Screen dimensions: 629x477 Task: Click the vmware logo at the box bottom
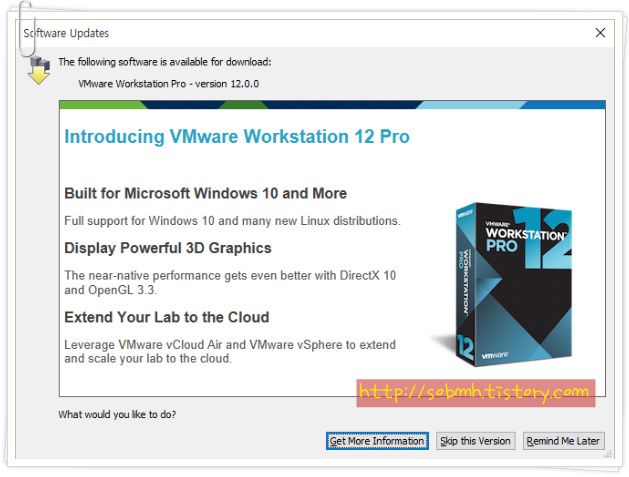(495, 355)
